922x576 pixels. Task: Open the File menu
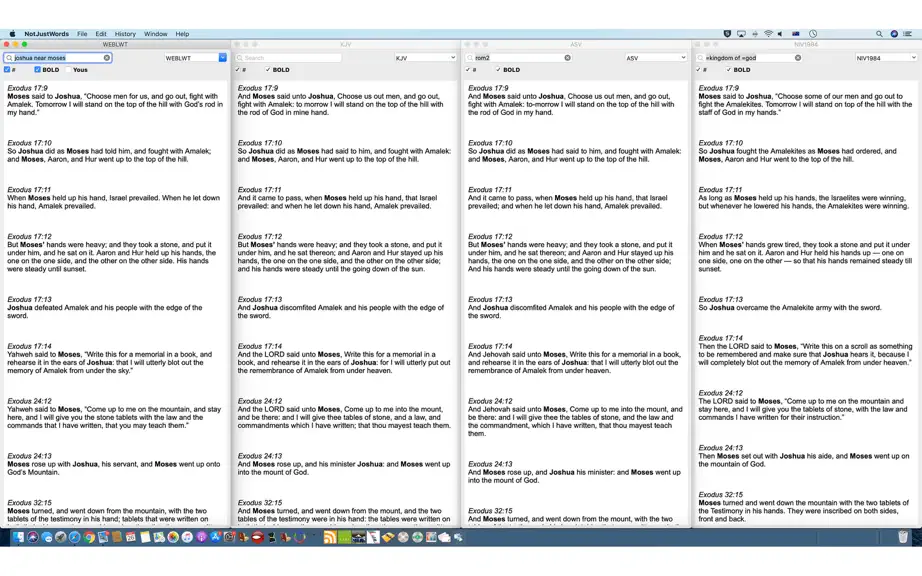[x=82, y=34]
